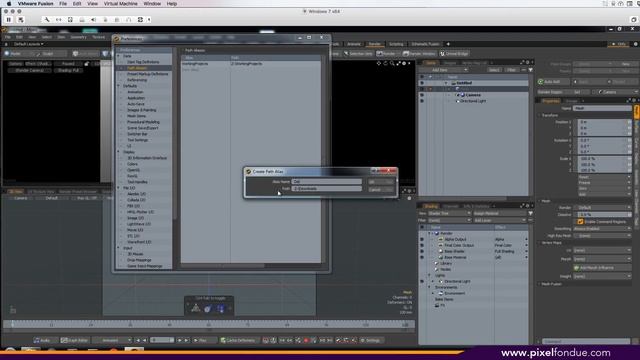Screen dimensions: 640x360
Task: Switch to the Animate layout tab
Action: pos(354,44)
